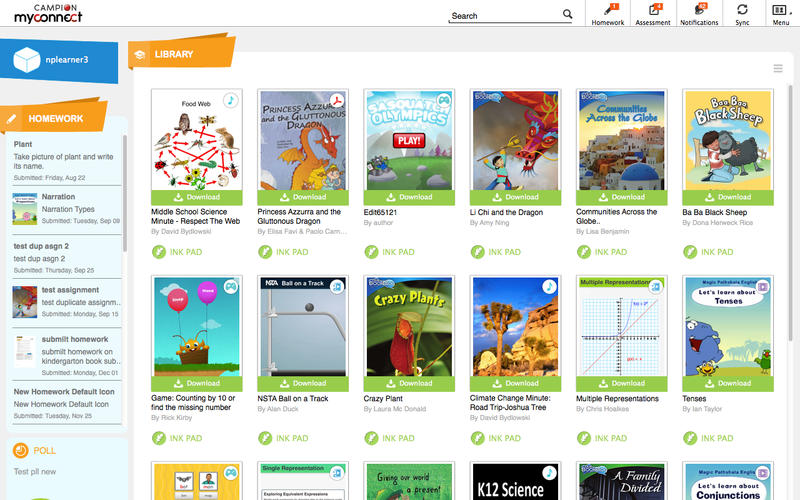This screenshot has height=500, width=800.
Task: Open the Single Representation cover thumbnail
Action: coord(303,481)
